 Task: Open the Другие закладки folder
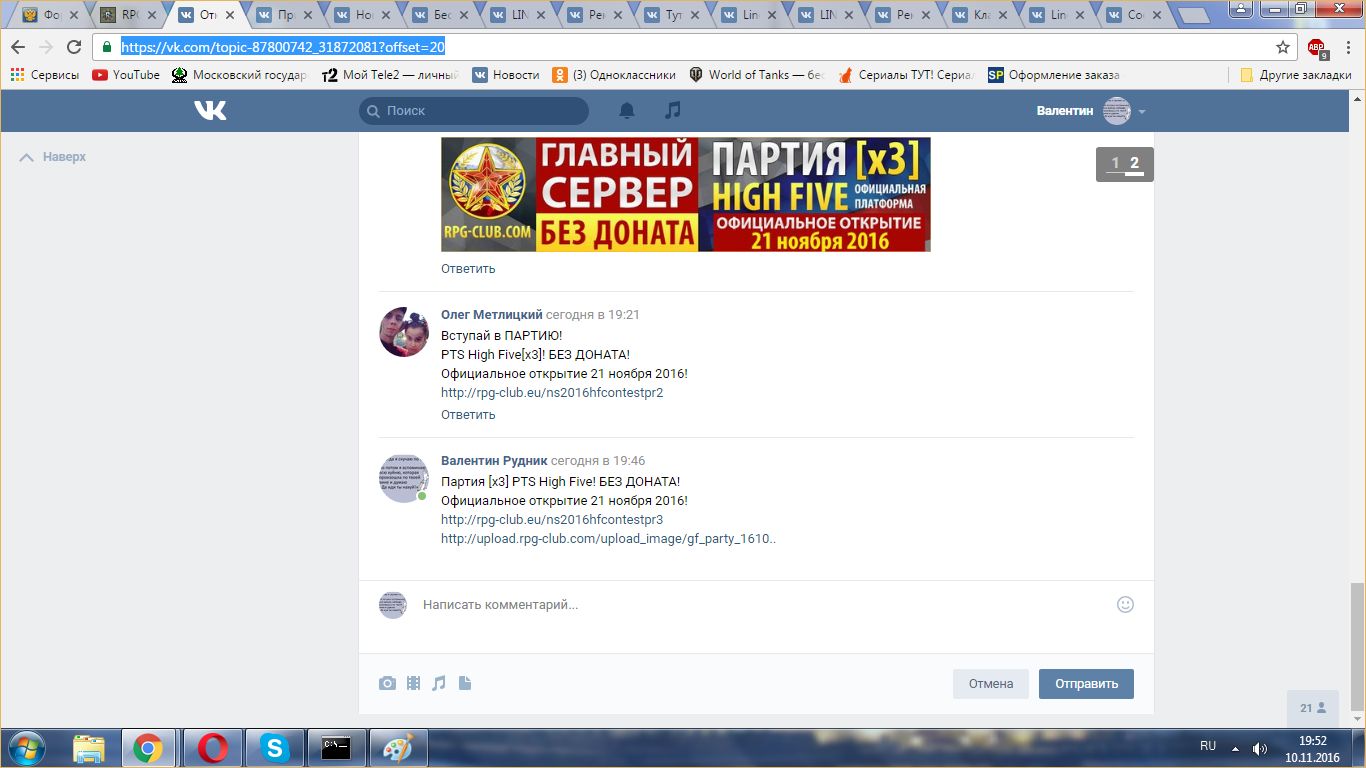1295,75
